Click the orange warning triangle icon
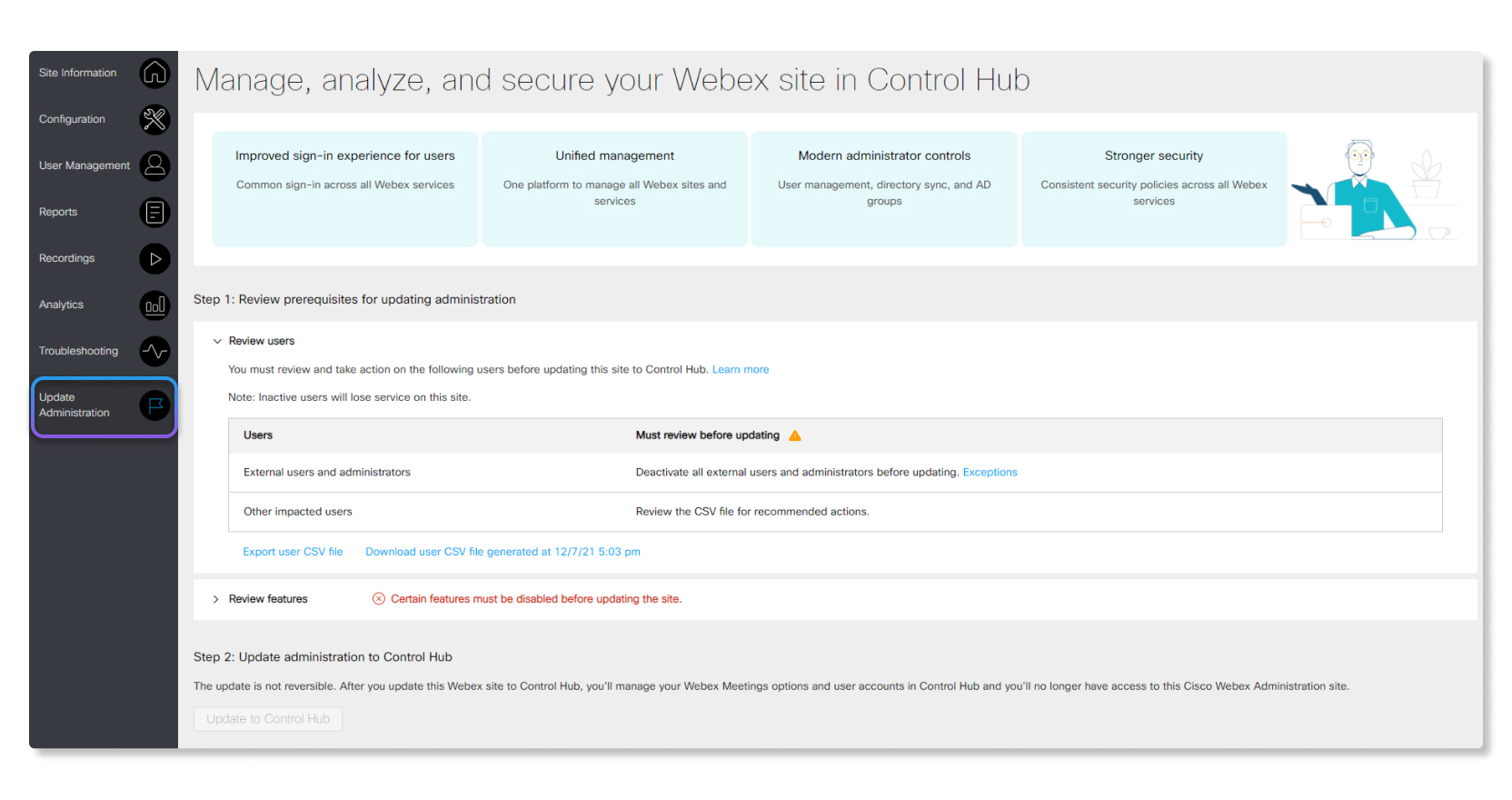This screenshot has width=1512, height=800. point(795,435)
